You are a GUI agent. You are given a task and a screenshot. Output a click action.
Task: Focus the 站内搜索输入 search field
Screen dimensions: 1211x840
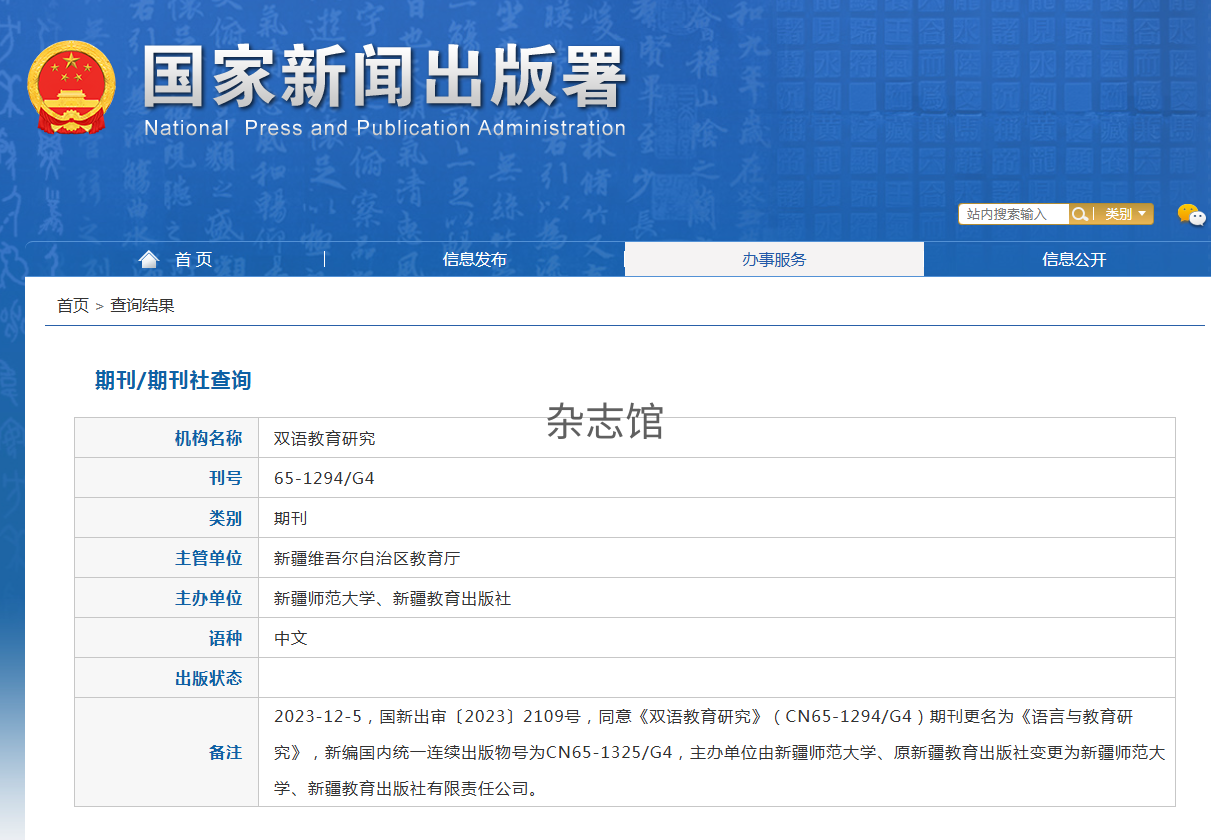pos(1012,214)
